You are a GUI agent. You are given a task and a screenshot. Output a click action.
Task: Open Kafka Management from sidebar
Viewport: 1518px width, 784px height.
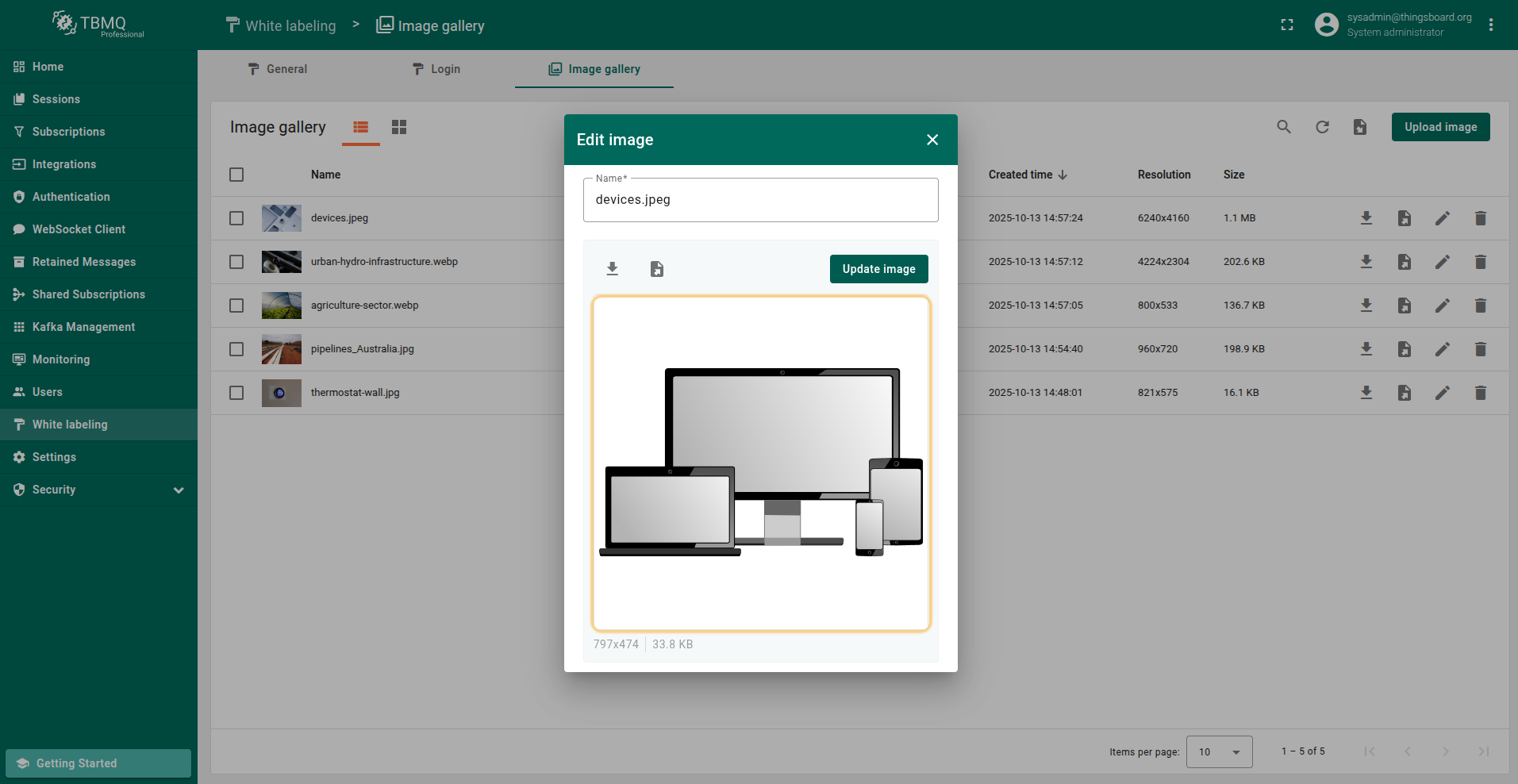pyautogui.click(x=83, y=327)
